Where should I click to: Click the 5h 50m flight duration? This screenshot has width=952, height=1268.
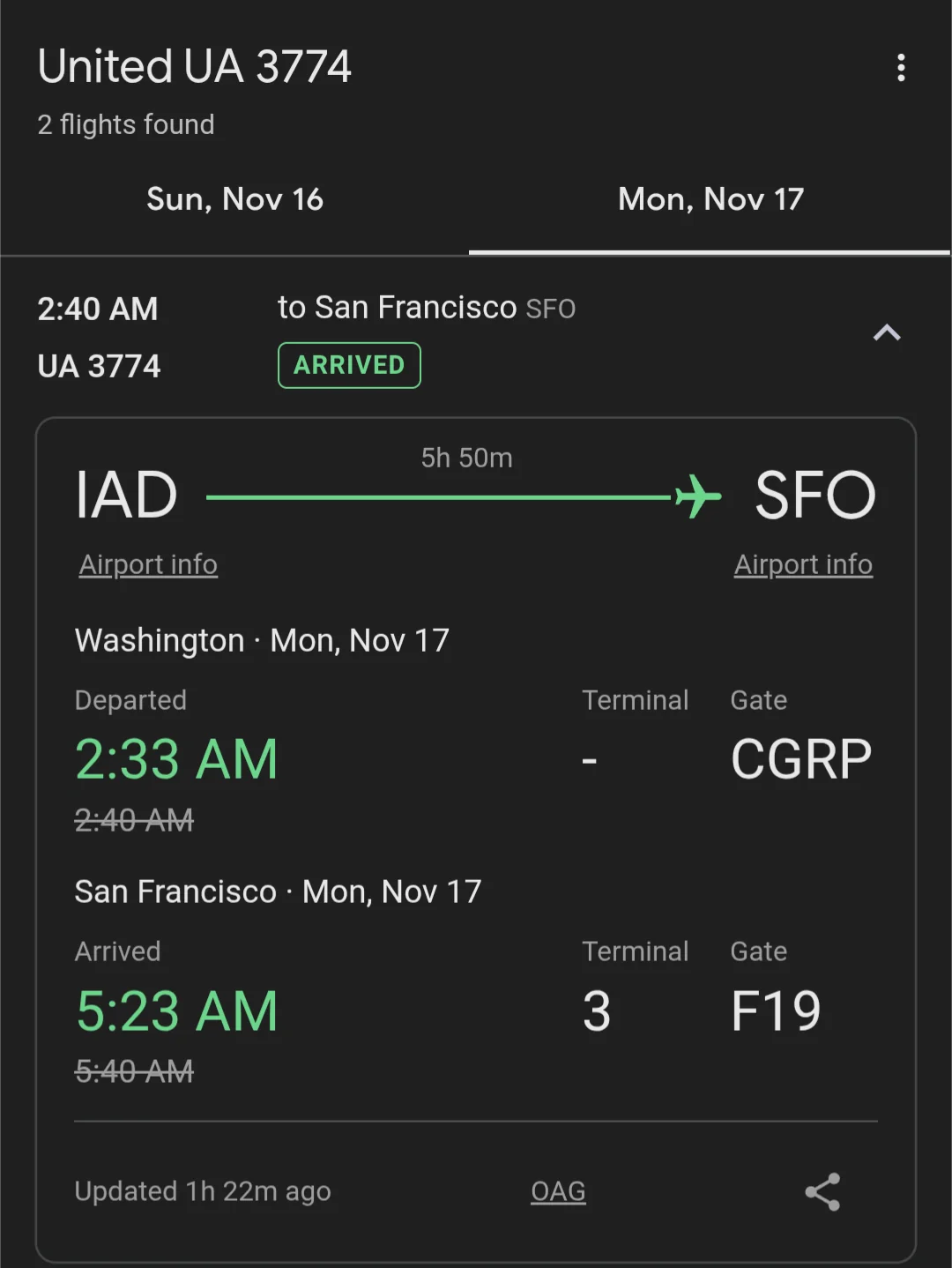(x=466, y=458)
